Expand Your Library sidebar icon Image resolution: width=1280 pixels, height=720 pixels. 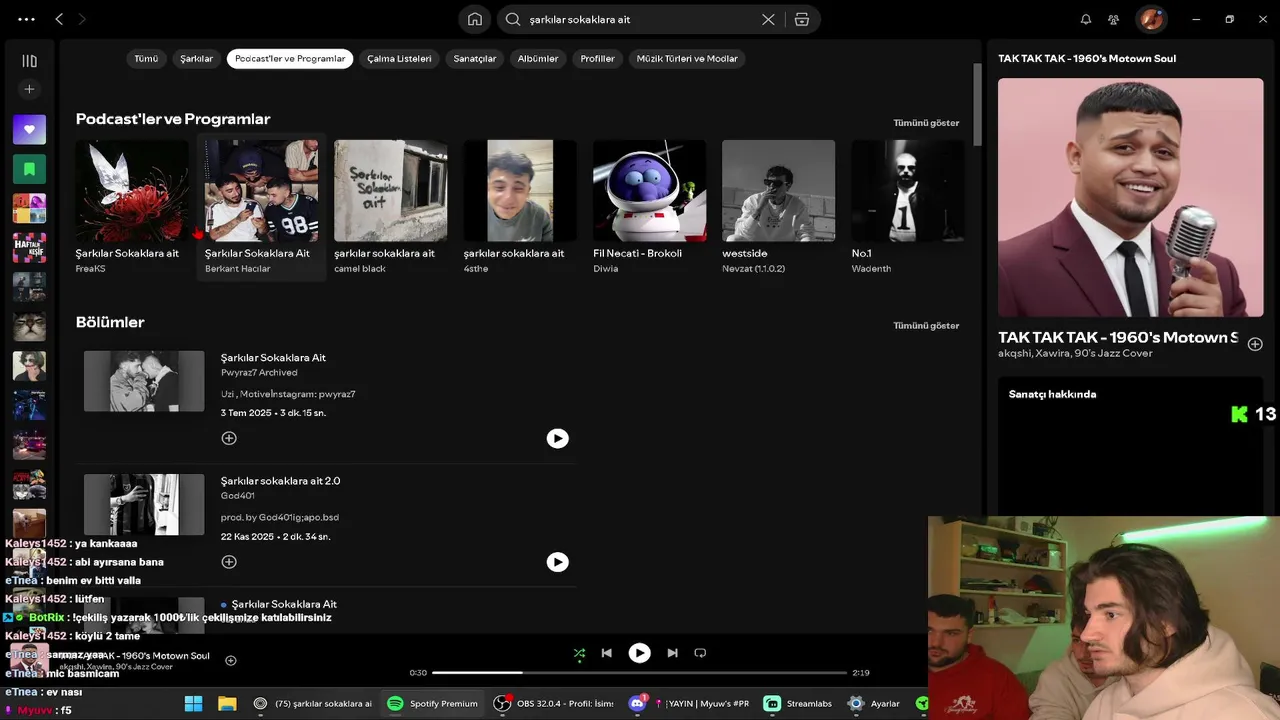[29, 61]
